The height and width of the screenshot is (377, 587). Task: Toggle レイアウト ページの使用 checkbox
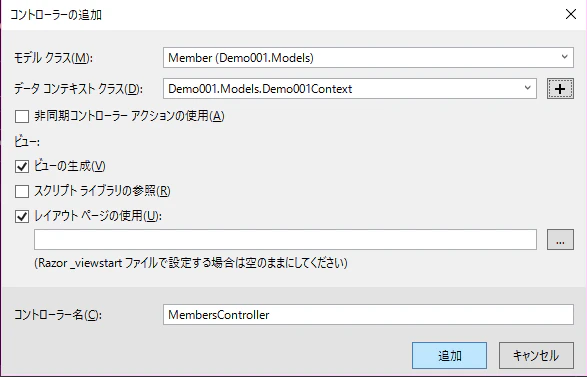click(x=22, y=216)
